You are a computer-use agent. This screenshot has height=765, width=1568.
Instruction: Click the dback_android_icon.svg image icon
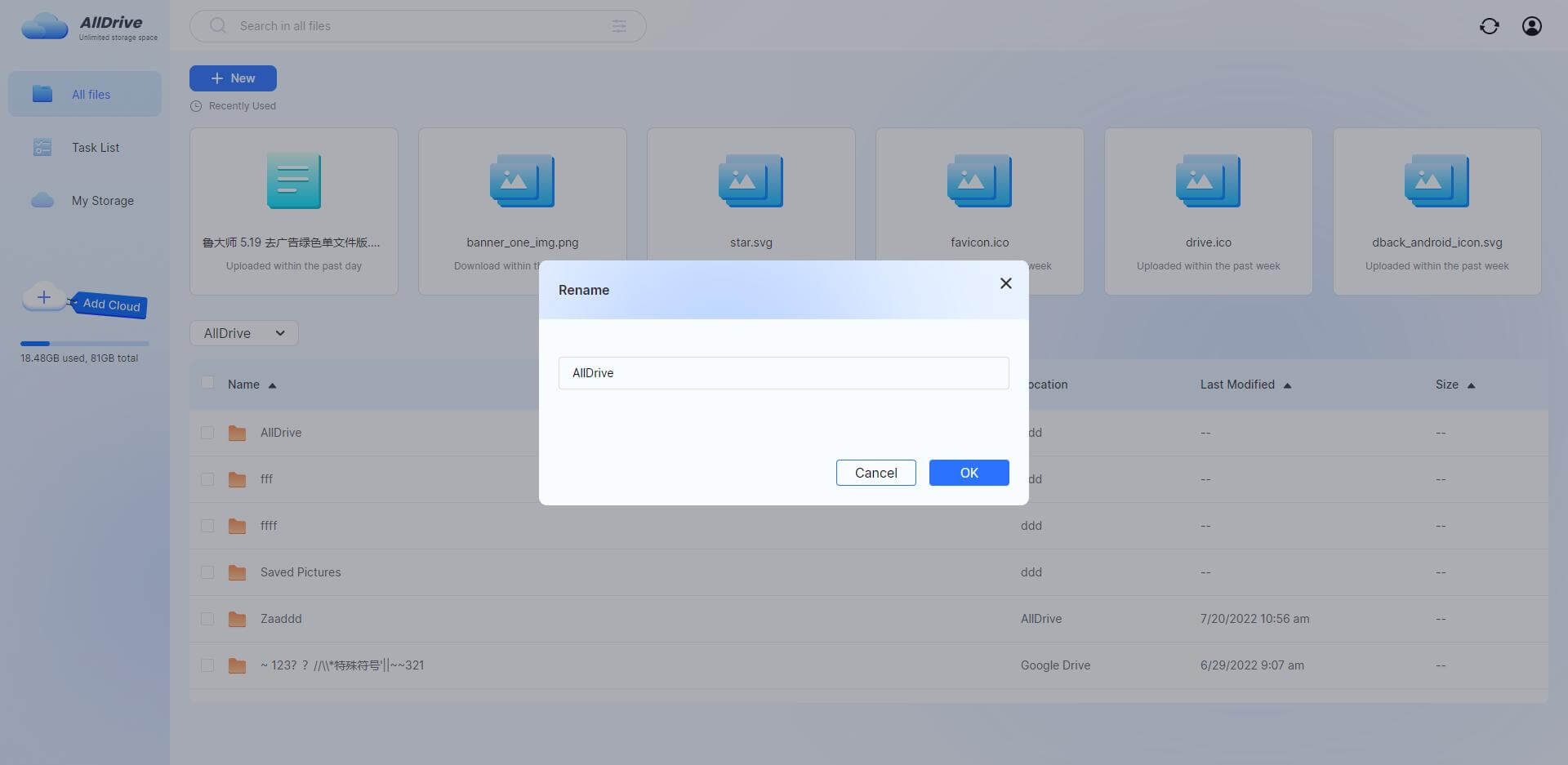click(1437, 180)
